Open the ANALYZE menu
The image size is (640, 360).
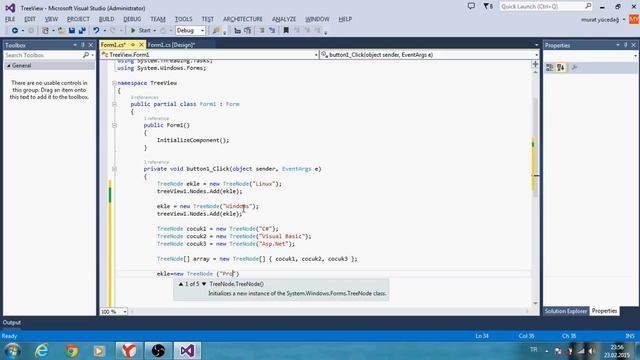(x=284, y=19)
